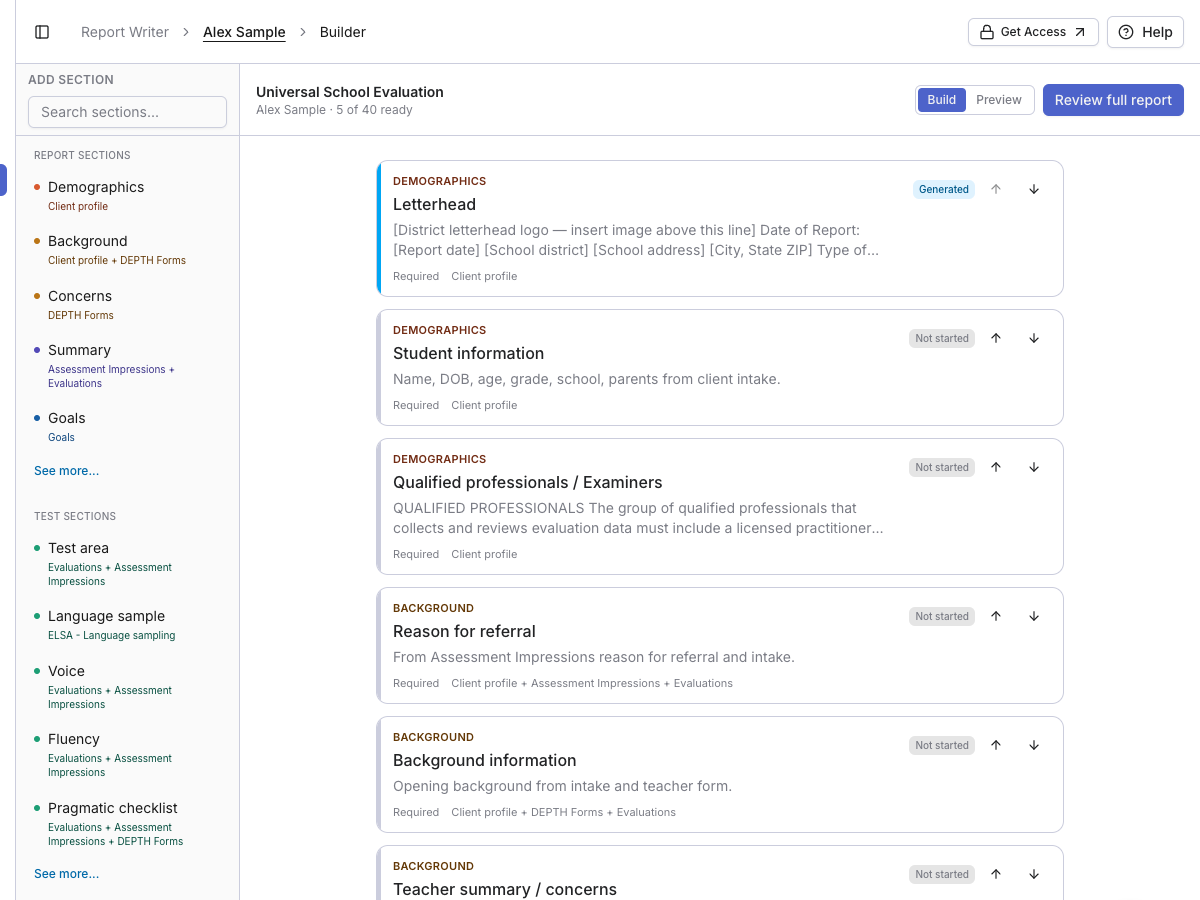The width and height of the screenshot is (1200, 900).
Task: Move Reason for referral up
Action: [x=996, y=616]
